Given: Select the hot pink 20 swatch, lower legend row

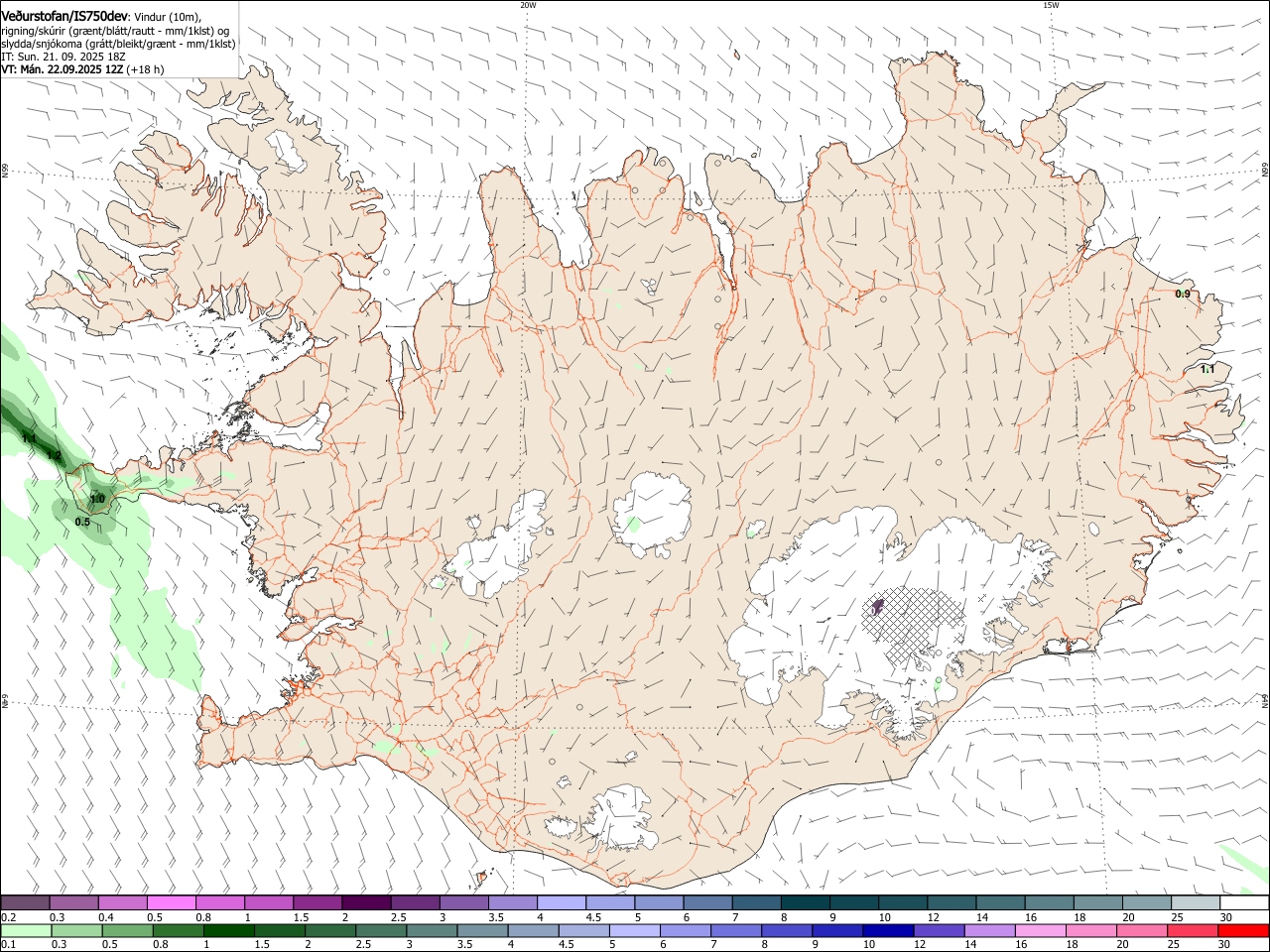Looking at the screenshot, I should [1143, 930].
